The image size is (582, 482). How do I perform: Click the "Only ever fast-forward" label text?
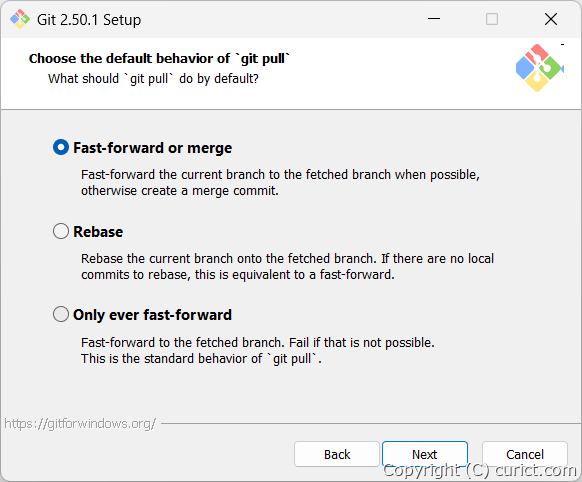(x=153, y=315)
